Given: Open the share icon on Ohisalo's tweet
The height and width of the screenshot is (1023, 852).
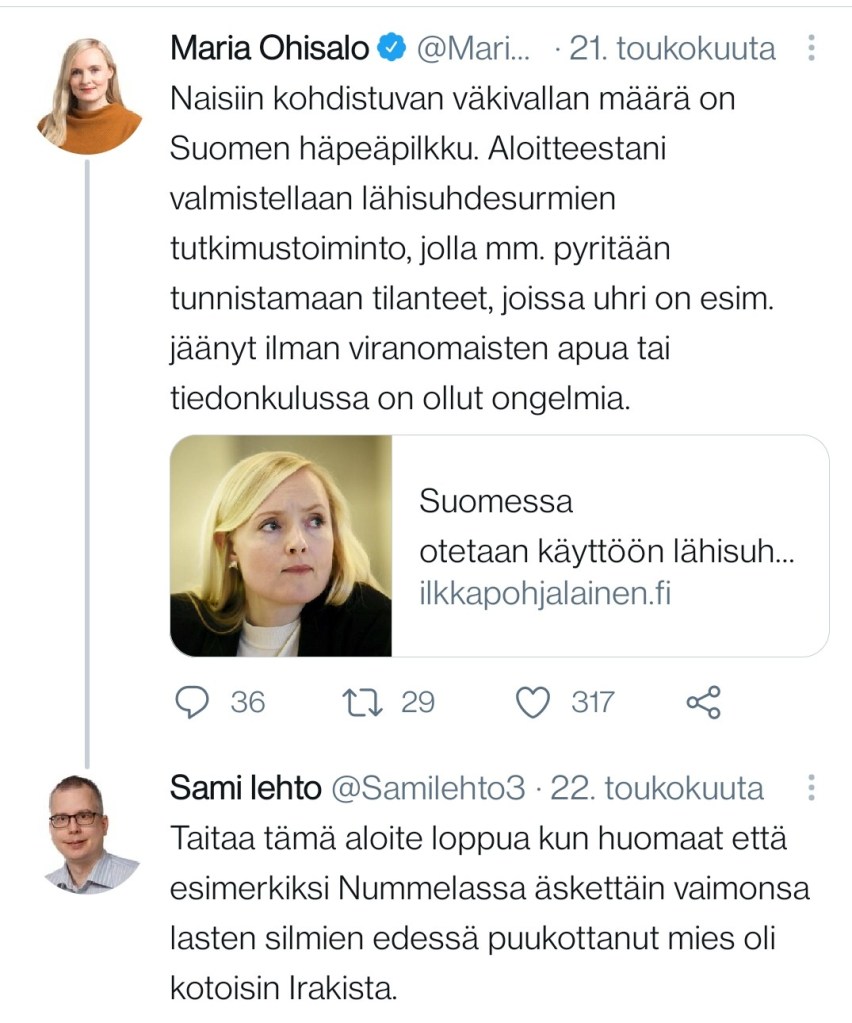Looking at the screenshot, I should 703,703.
